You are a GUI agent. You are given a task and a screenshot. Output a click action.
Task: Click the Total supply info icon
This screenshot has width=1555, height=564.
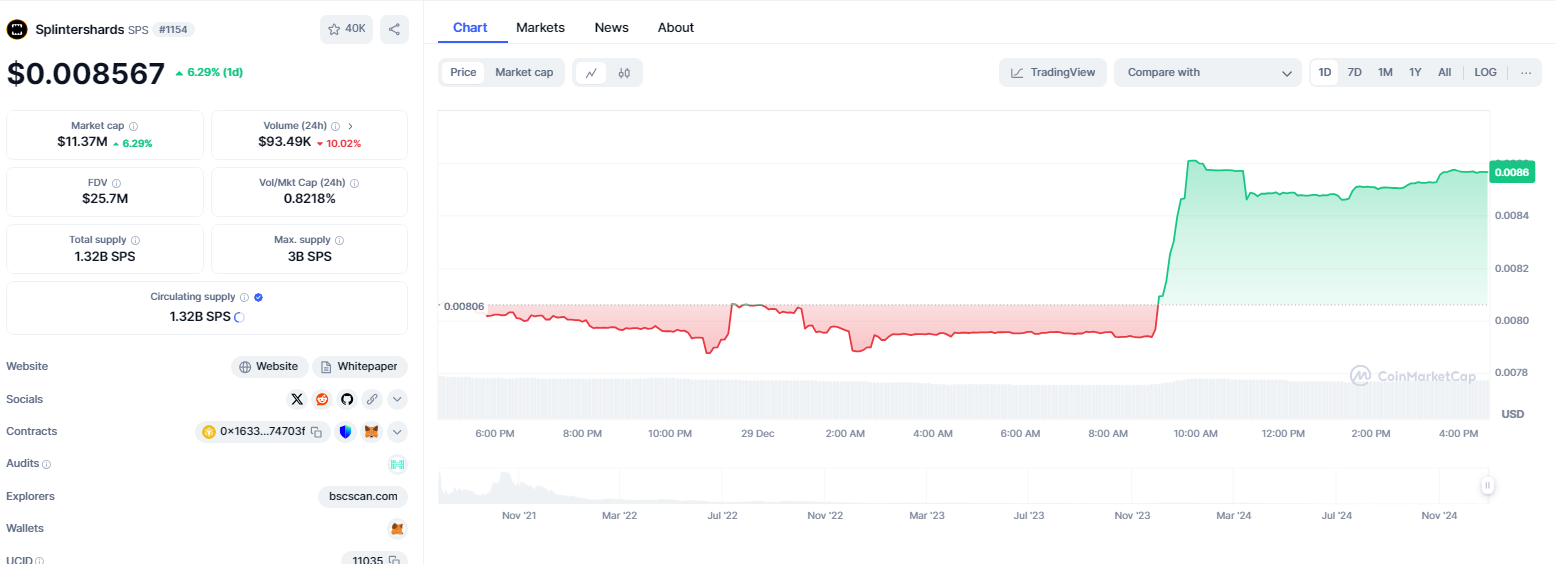(x=135, y=240)
